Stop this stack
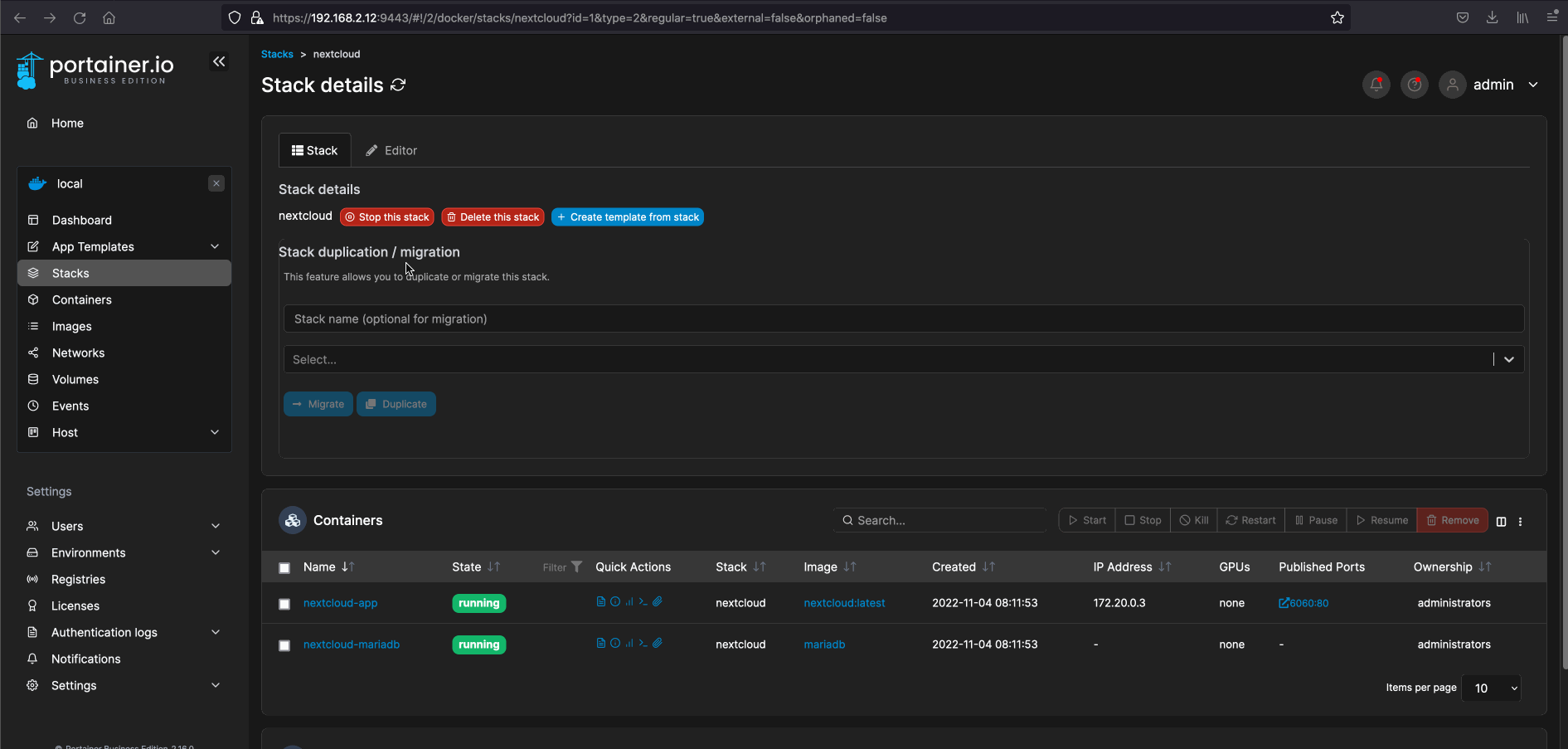This screenshot has height=749, width=1568. click(386, 216)
